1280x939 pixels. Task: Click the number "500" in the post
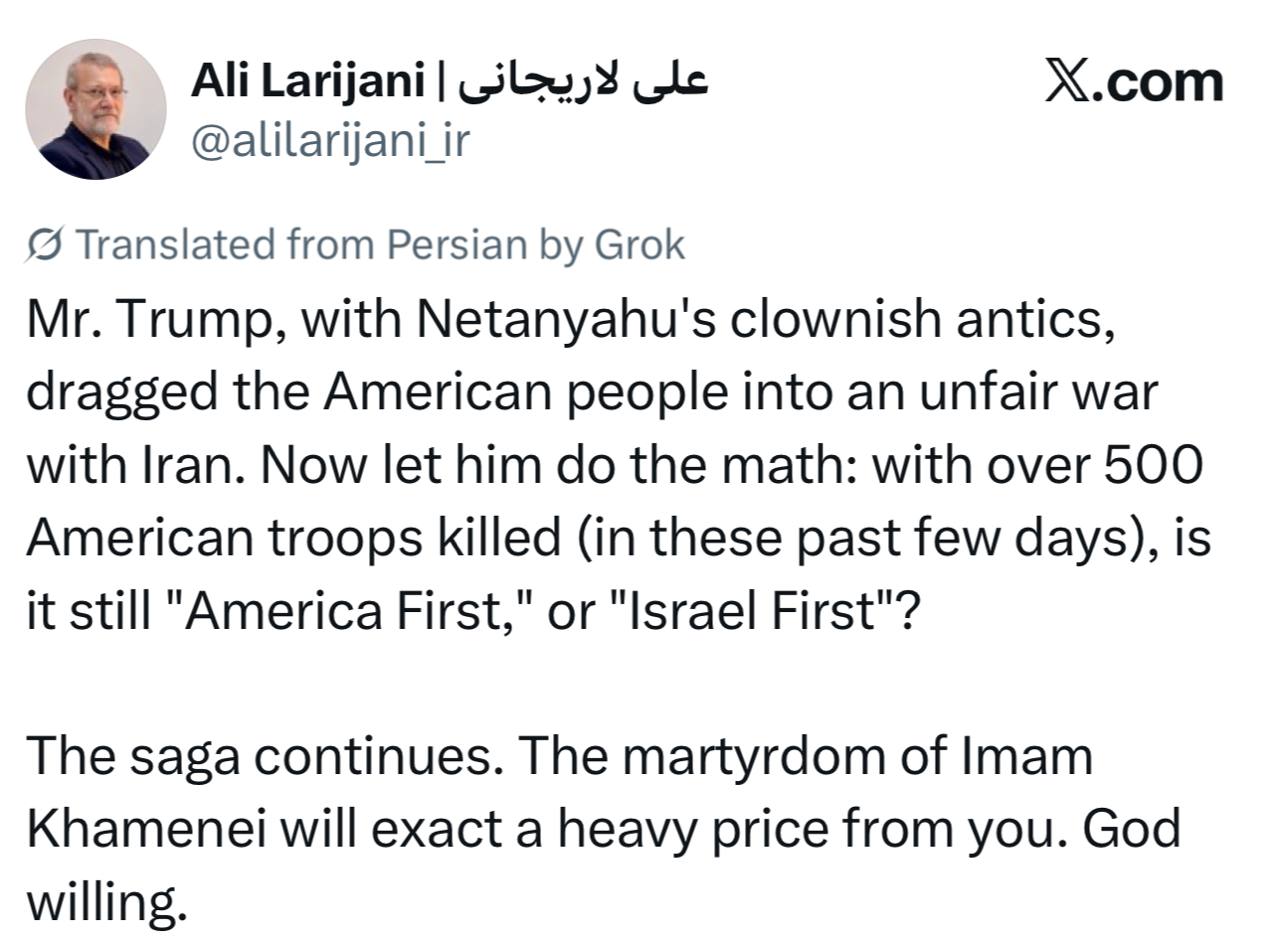coord(1153,465)
